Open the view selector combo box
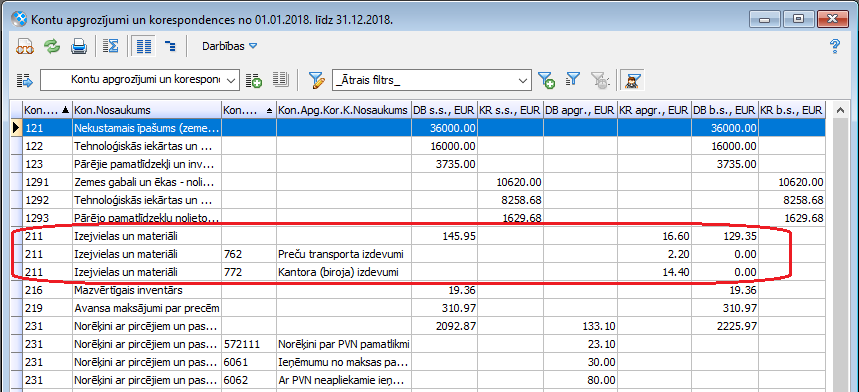 coord(140,80)
